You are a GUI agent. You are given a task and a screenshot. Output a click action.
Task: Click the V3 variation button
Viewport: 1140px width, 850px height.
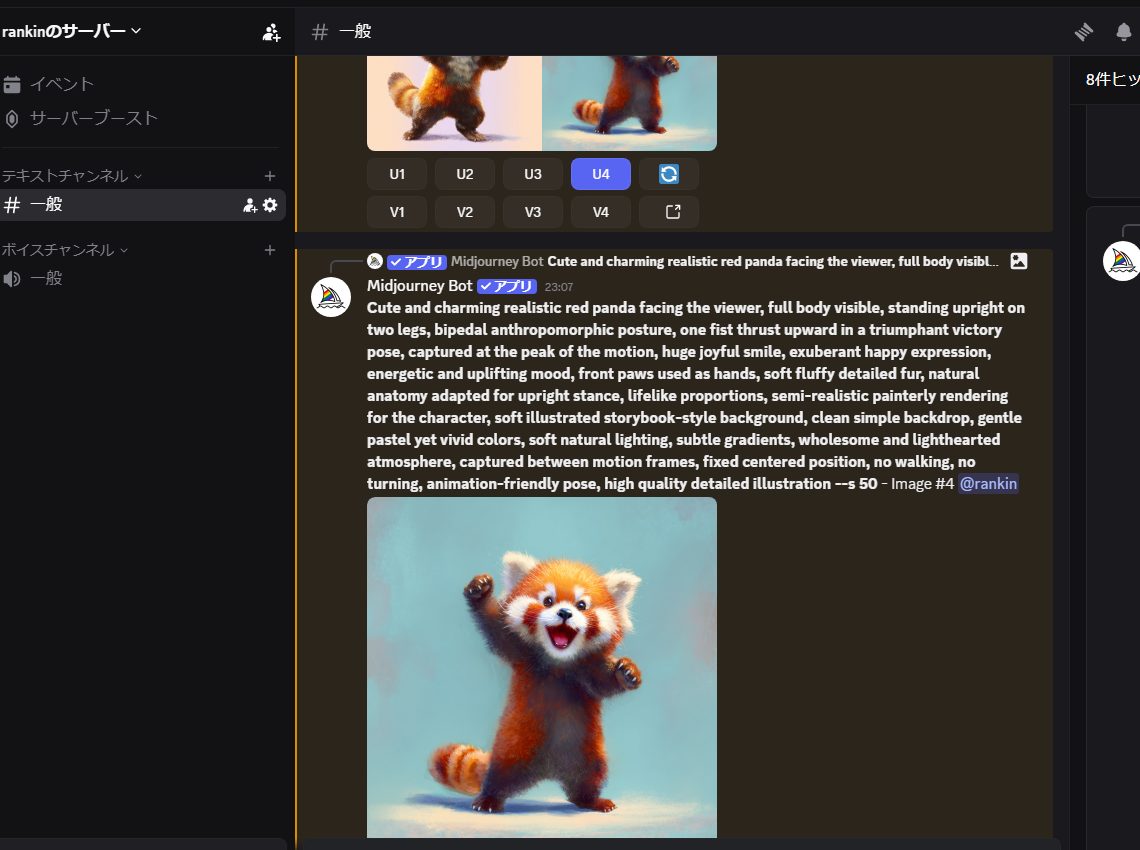(x=533, y=212)
